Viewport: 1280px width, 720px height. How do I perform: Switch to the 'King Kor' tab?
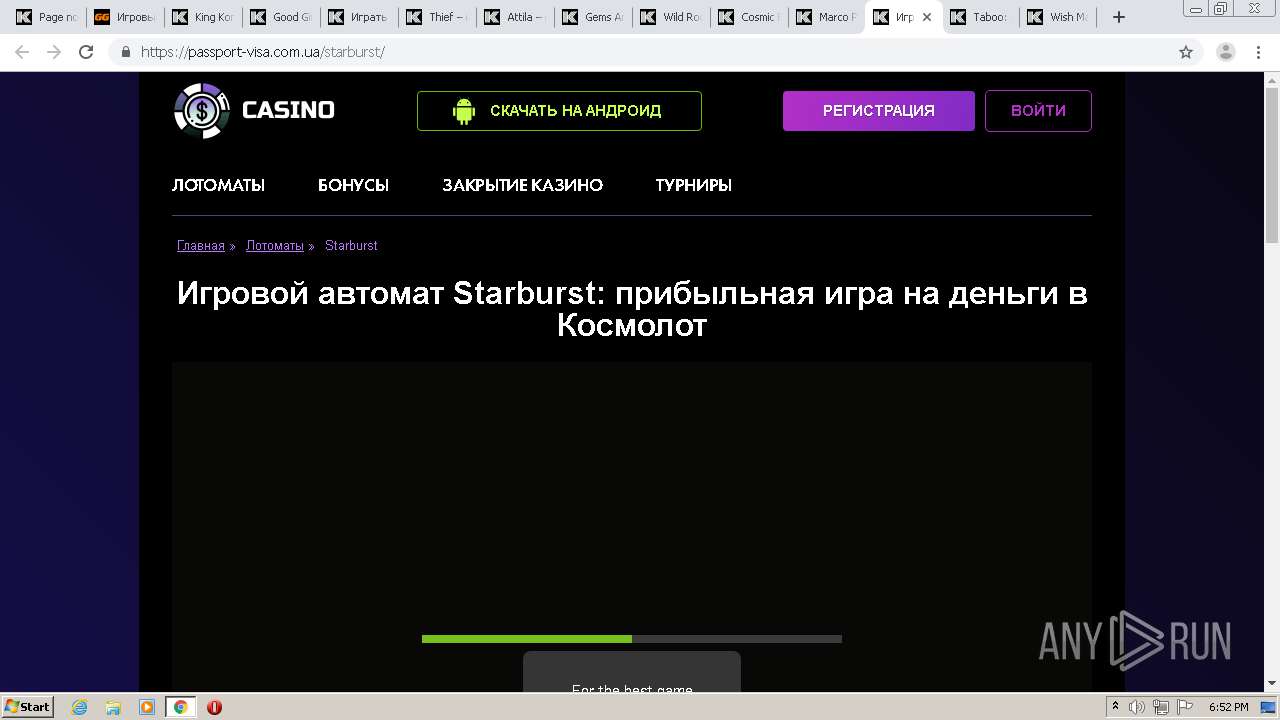tap(203, 17)
